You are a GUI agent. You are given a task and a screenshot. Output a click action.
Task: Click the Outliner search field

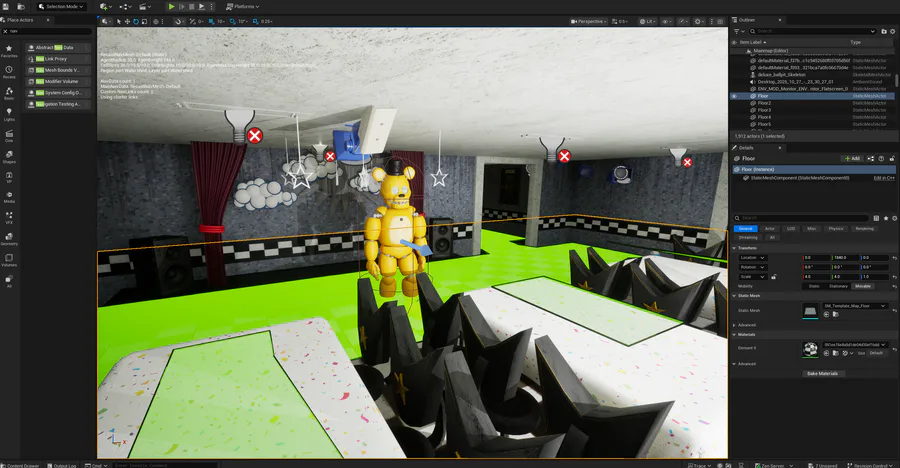(812, 31)
